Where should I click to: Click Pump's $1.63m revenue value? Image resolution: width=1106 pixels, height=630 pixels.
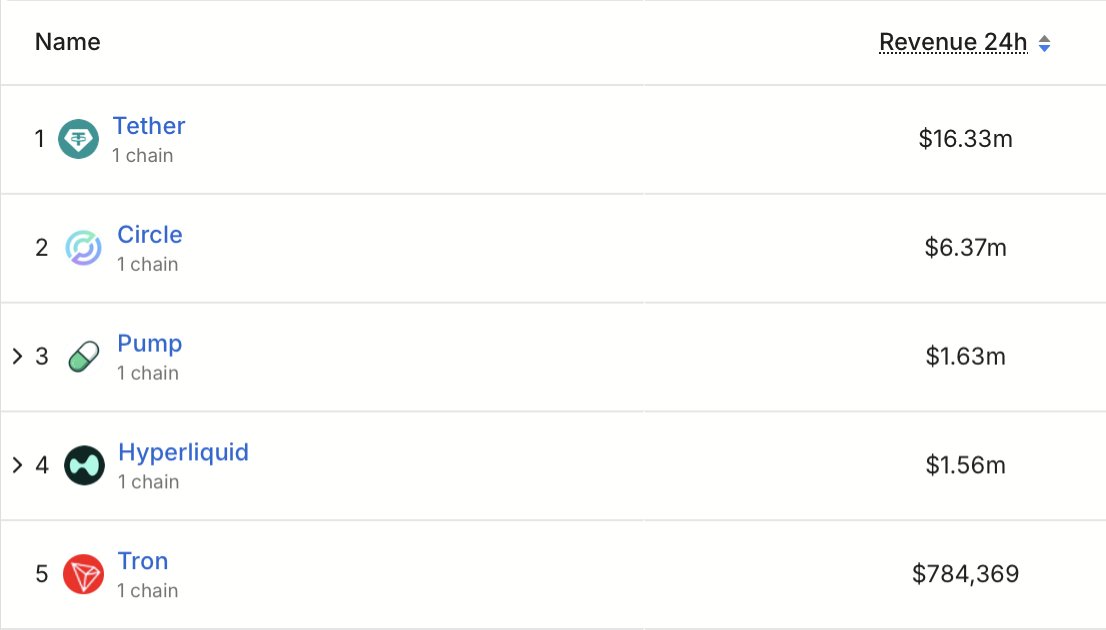click(965, 357)
